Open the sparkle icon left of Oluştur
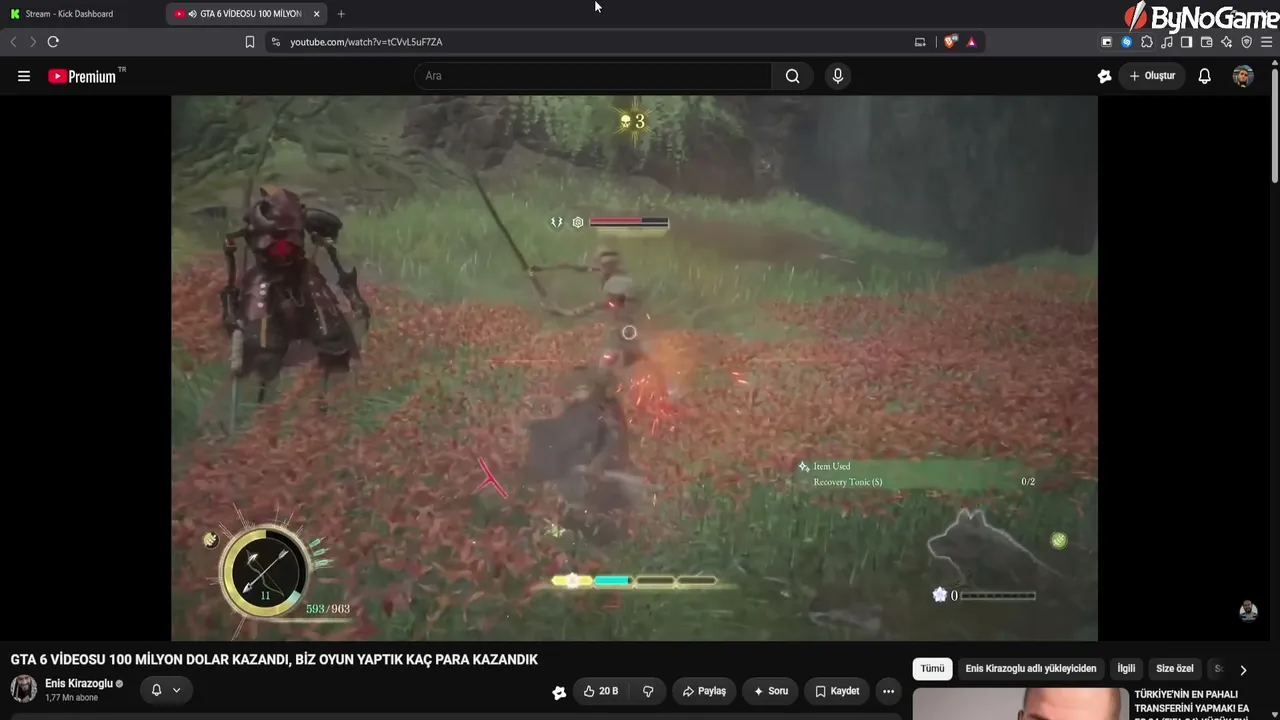This screenshot has width=1280, height=720. point(1104,76)
